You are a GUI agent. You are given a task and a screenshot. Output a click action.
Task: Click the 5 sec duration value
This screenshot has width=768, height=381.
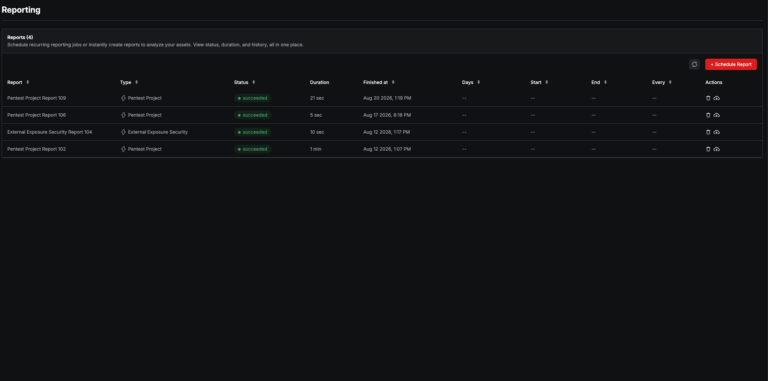point(316,115)
